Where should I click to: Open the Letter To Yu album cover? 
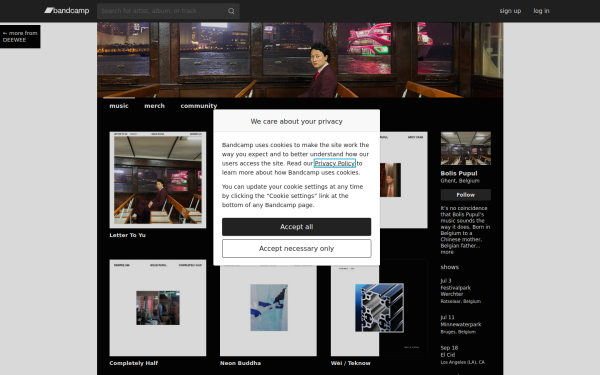(158, 180)
